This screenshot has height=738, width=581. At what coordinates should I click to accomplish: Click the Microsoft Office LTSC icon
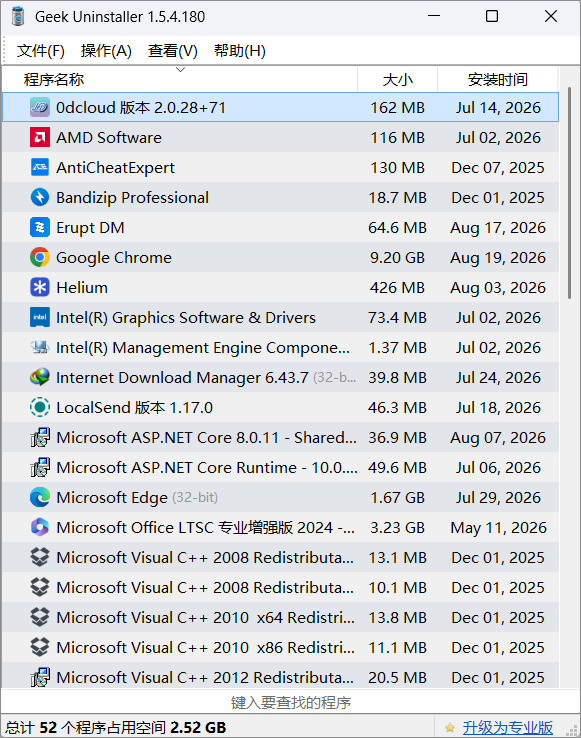coord(40,528)
